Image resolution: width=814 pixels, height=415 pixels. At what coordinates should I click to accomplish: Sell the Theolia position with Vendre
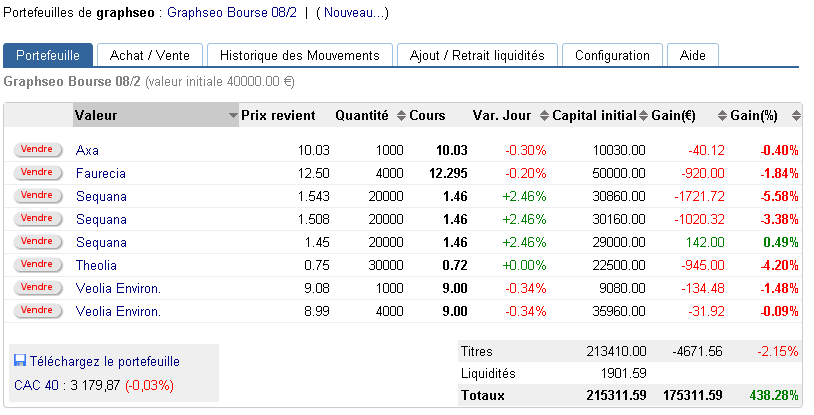point(36,264)
